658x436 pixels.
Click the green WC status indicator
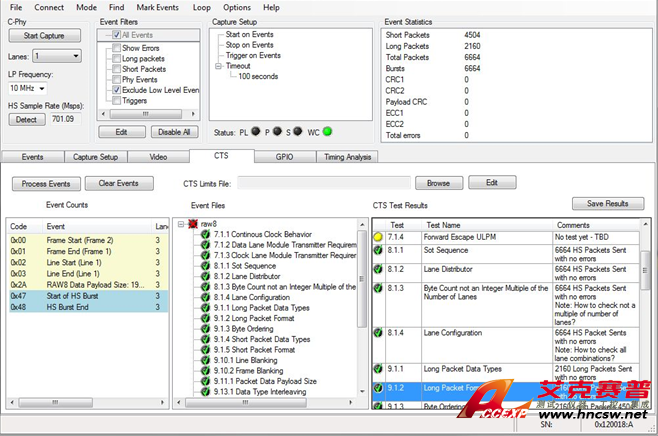click(x=327, y=131)
